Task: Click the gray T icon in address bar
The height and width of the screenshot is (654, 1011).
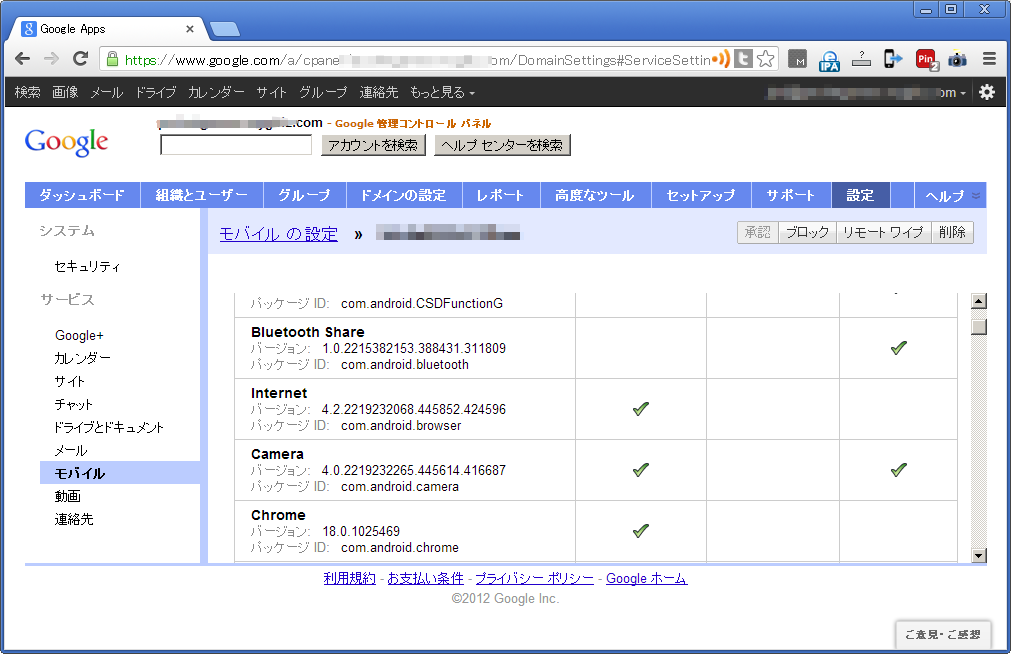Action: (x=743, y=59)
